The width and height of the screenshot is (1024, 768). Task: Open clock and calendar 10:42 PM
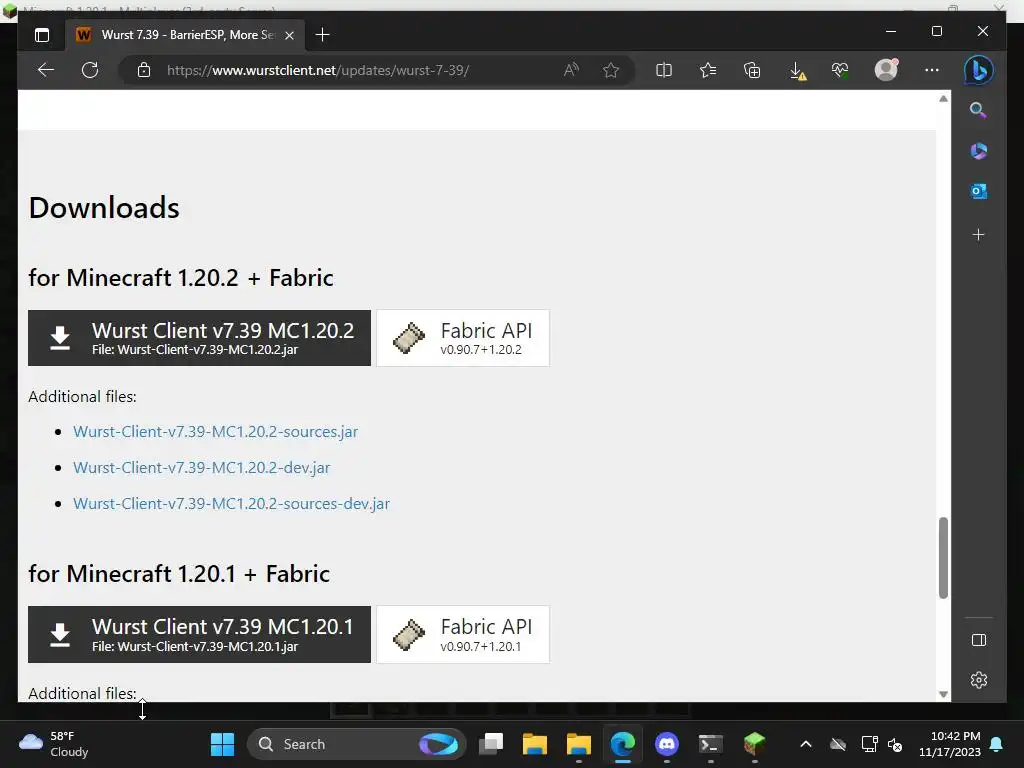click(950, 744)
